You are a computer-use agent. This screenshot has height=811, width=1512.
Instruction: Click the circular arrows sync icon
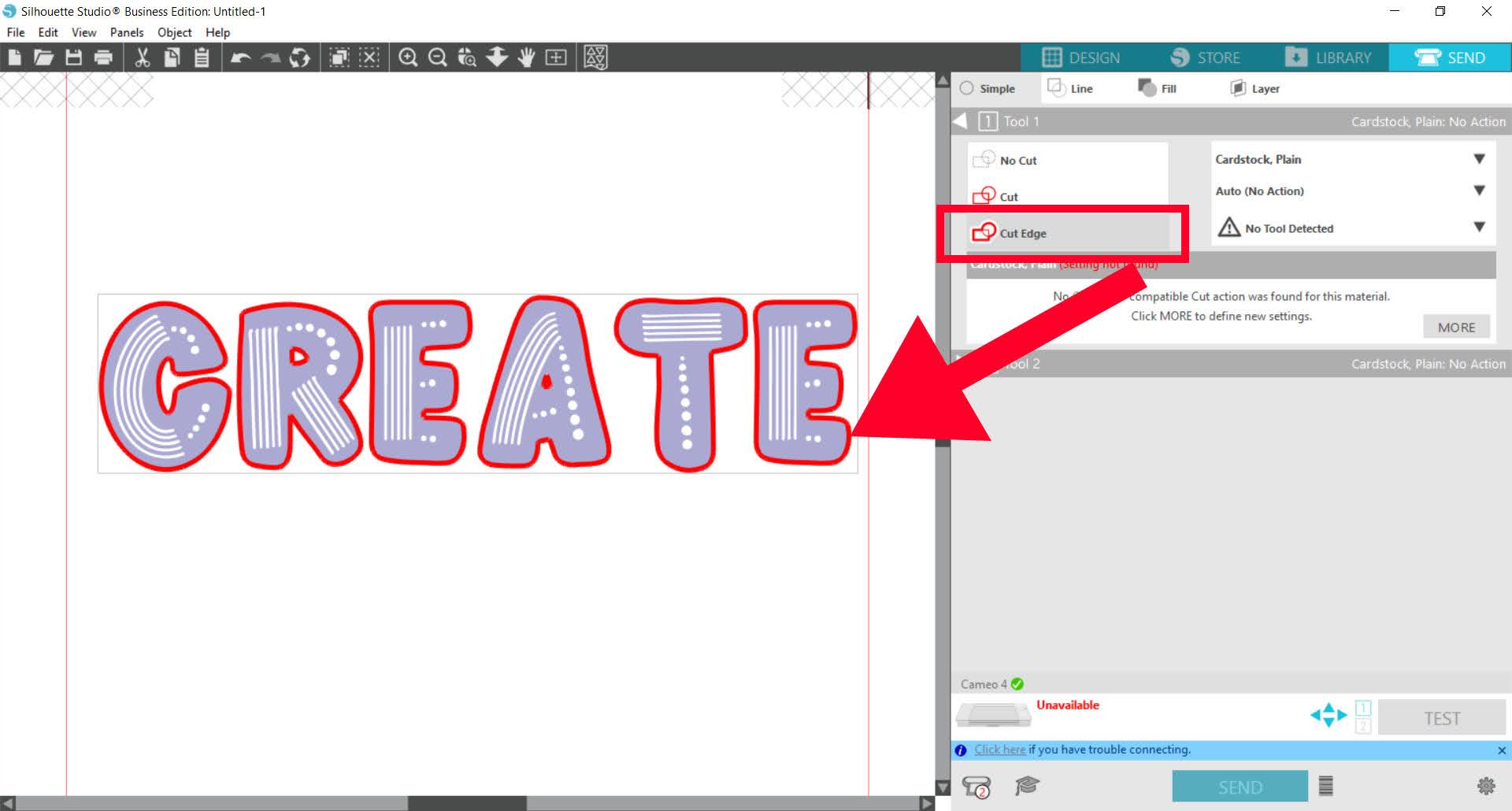(299, 57)
